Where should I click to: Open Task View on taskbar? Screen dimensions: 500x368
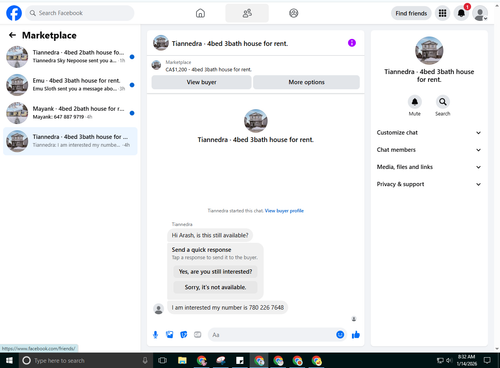coord(162,360)
